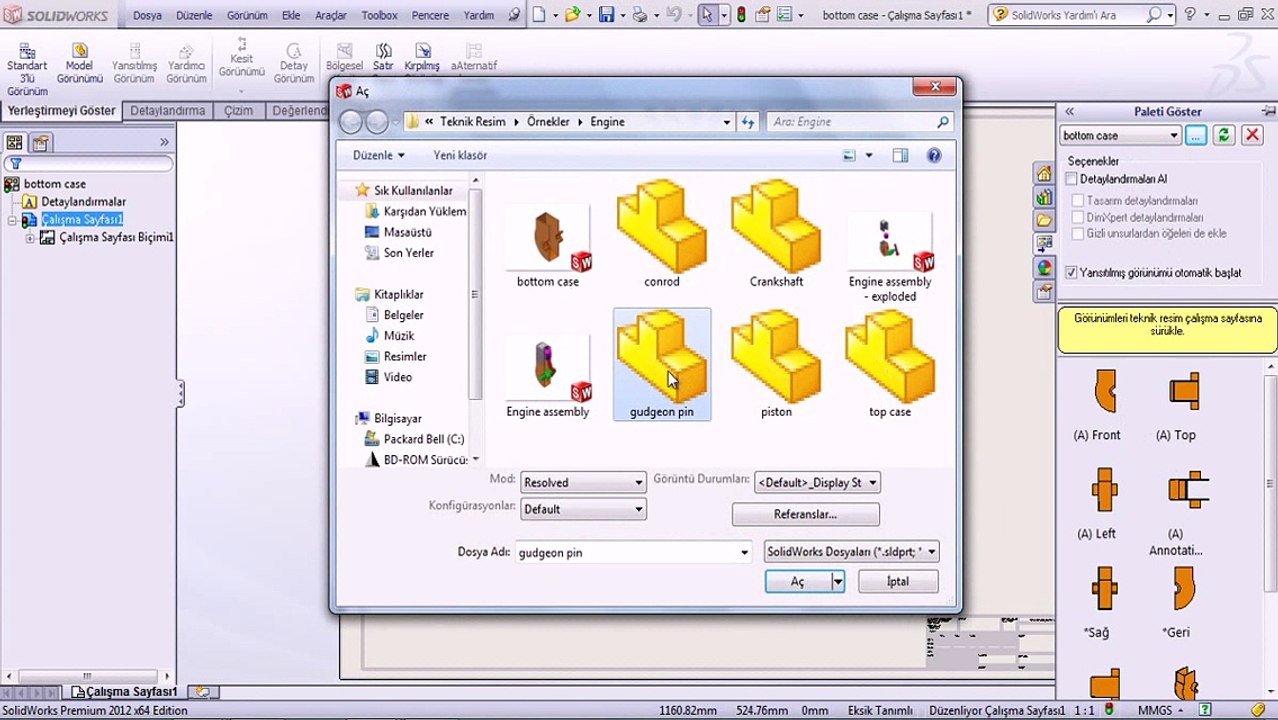
Task: Click the Standart 3'lü Görünüm tool
Action: 27,69
